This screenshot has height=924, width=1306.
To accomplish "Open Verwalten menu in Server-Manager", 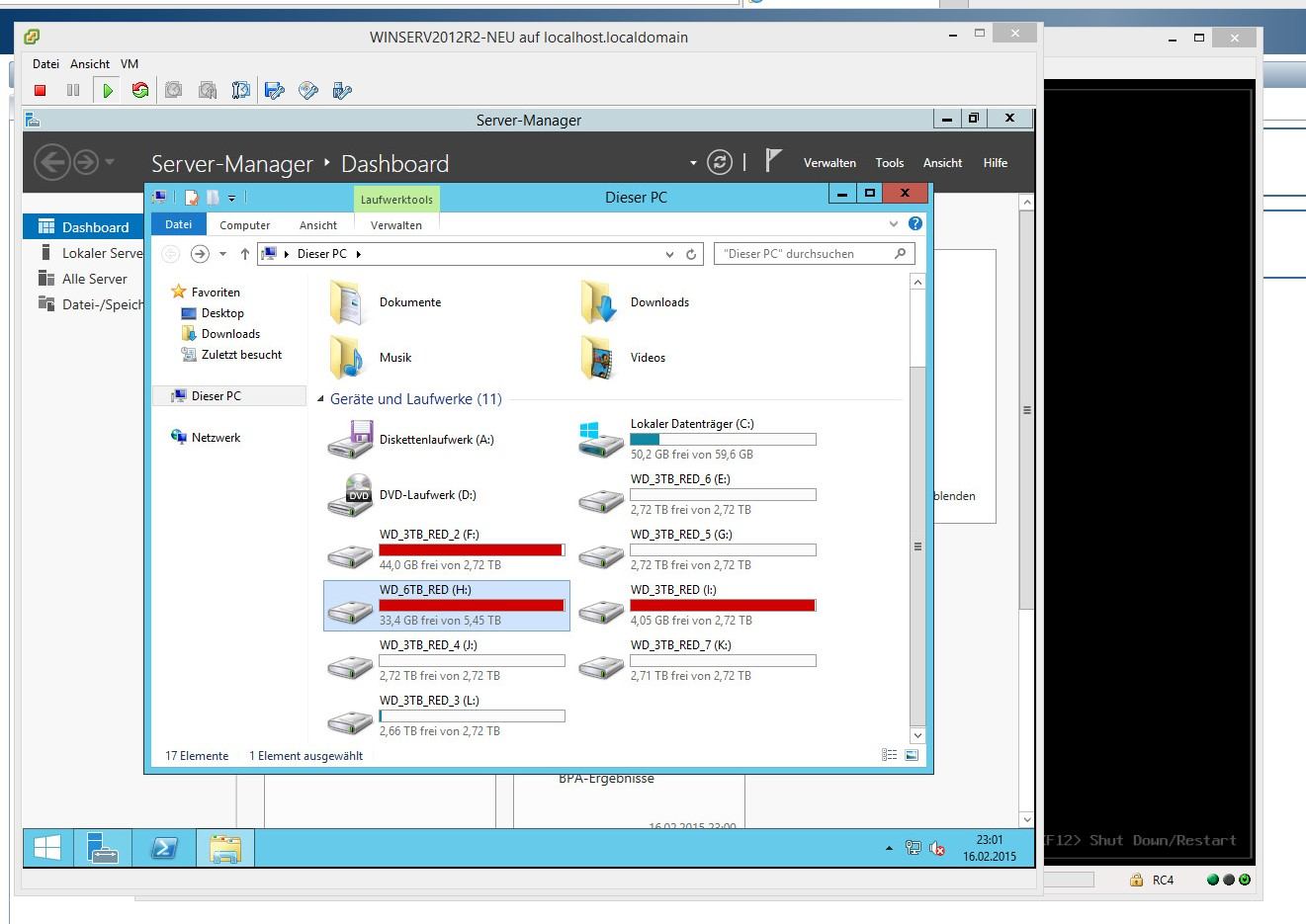I will point(829,163).
